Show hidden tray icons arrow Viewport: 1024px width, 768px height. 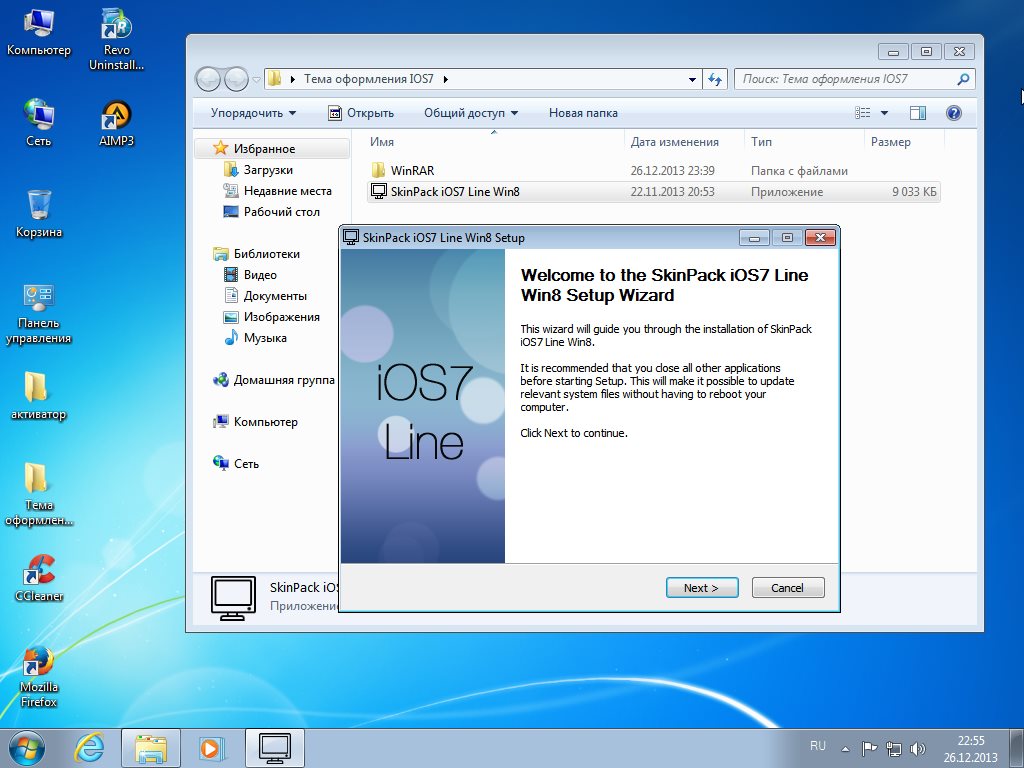pos(845,749)
